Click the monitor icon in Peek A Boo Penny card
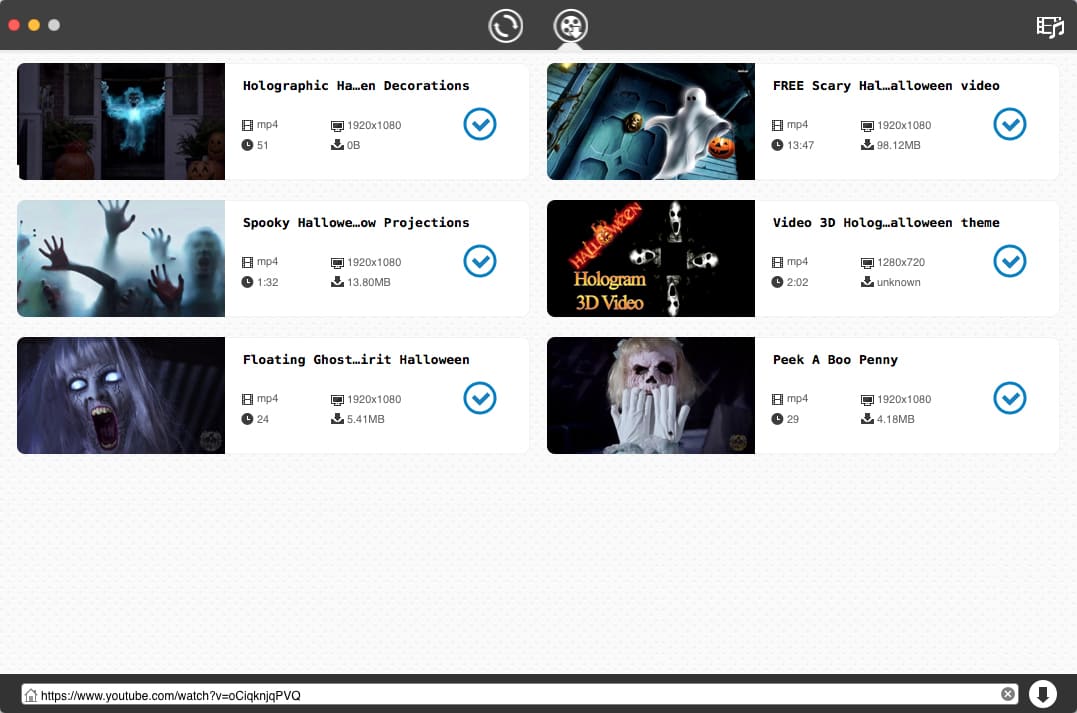The height and width of the screenshot is (713, 1077). tap(868, 400)
